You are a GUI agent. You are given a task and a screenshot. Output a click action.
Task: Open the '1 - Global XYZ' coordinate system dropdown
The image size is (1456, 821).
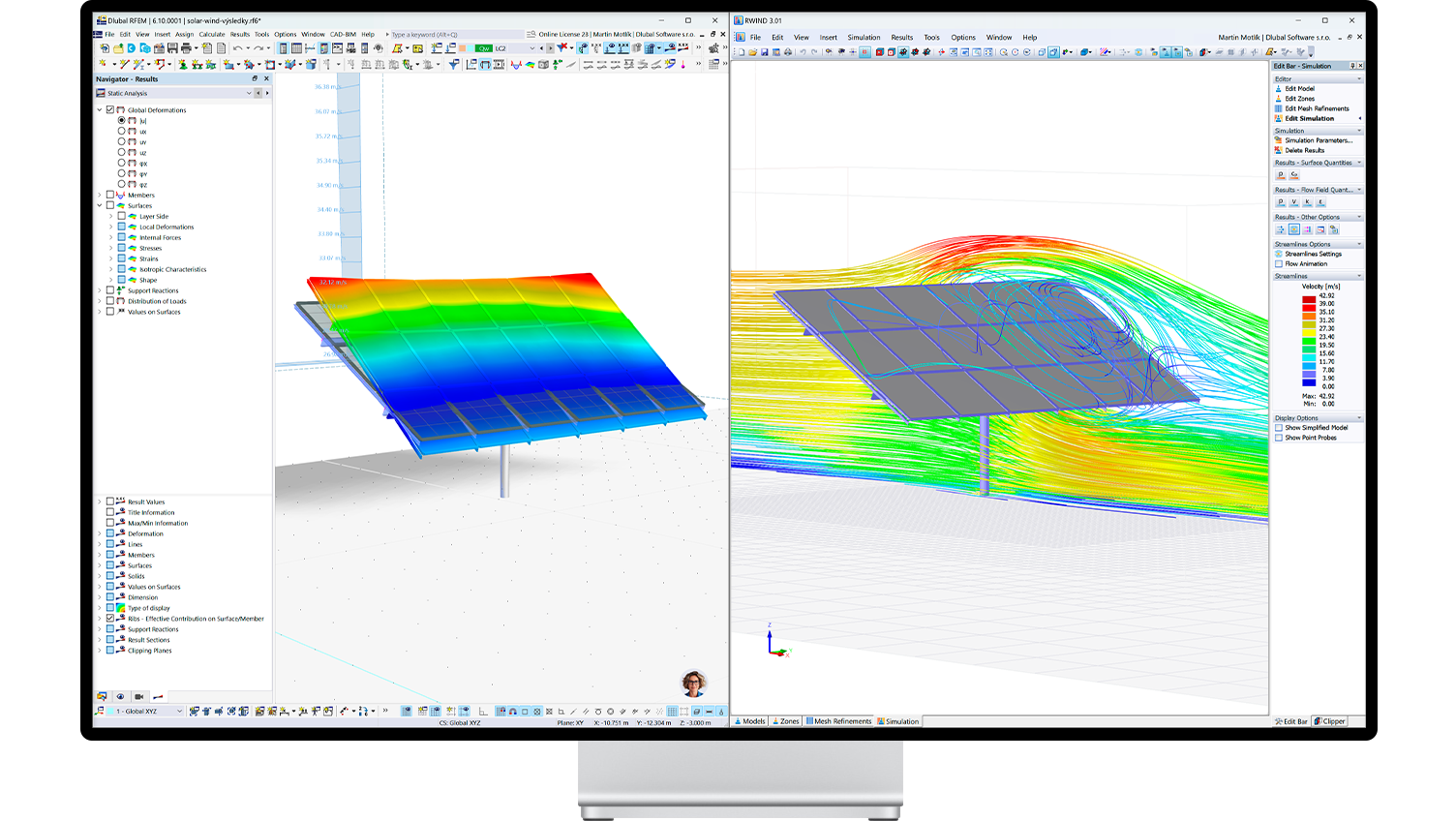point(179,712)
